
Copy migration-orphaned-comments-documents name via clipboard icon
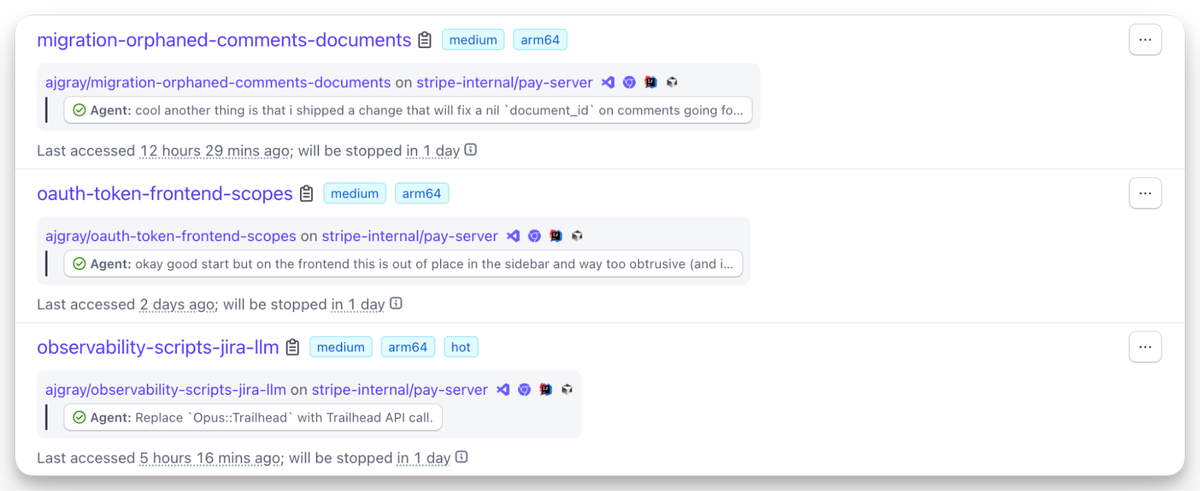coord(425,40)
